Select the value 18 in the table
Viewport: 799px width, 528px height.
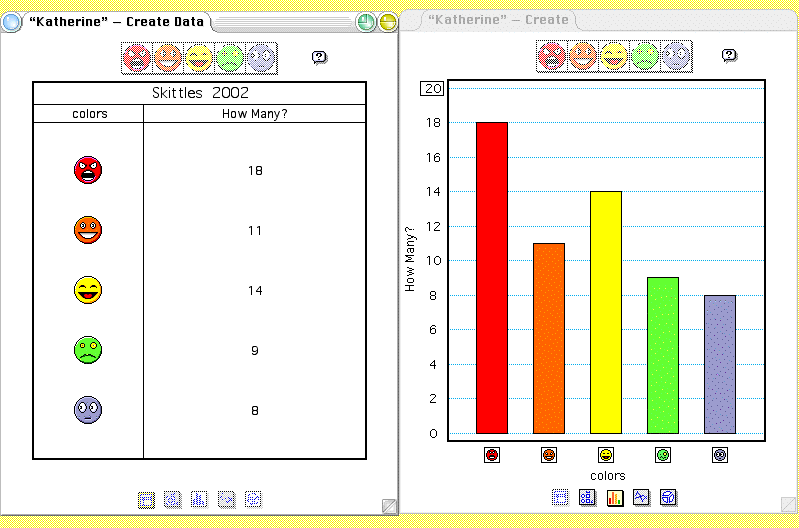click(x=255, y=171)
